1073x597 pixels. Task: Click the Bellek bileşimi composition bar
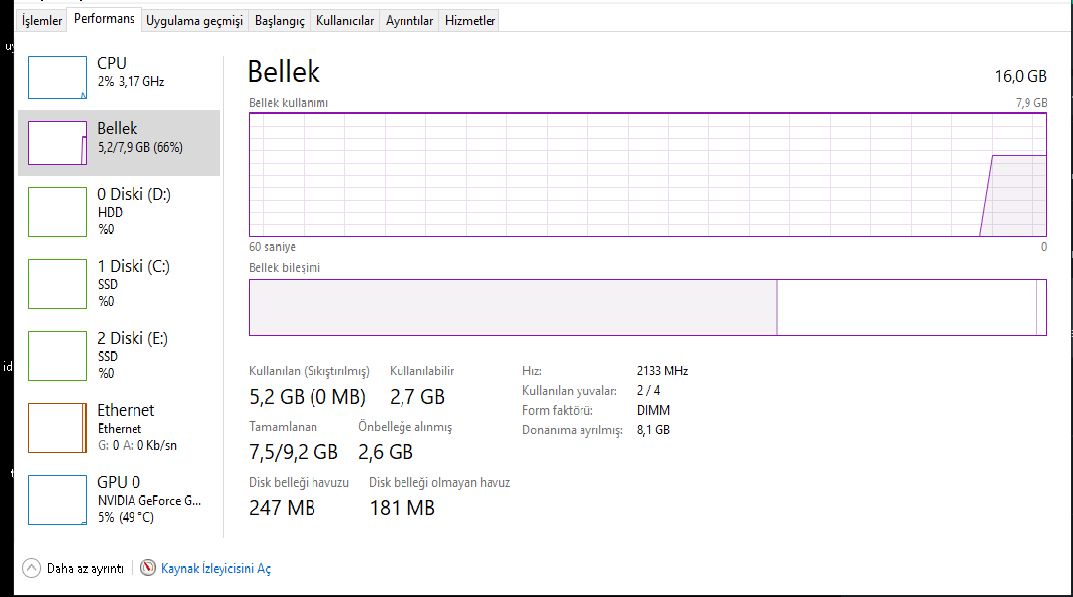[647, 307]
